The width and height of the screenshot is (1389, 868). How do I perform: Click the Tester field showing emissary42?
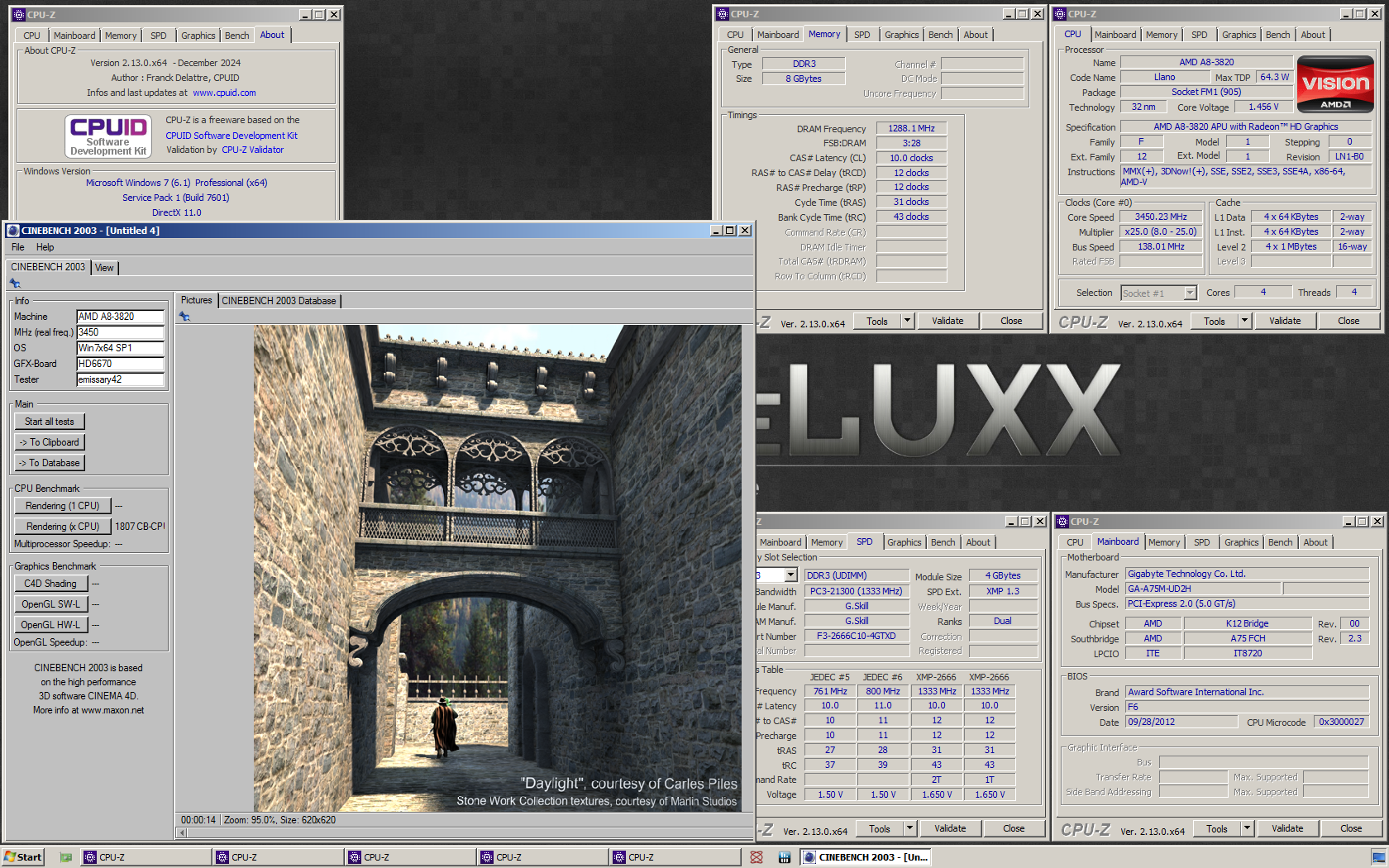point(121,379)
